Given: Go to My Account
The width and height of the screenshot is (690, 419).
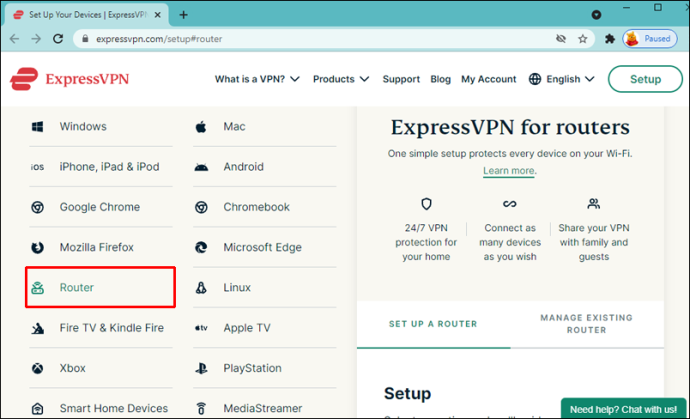Looking at the screenshot, I should click(488, 79).
